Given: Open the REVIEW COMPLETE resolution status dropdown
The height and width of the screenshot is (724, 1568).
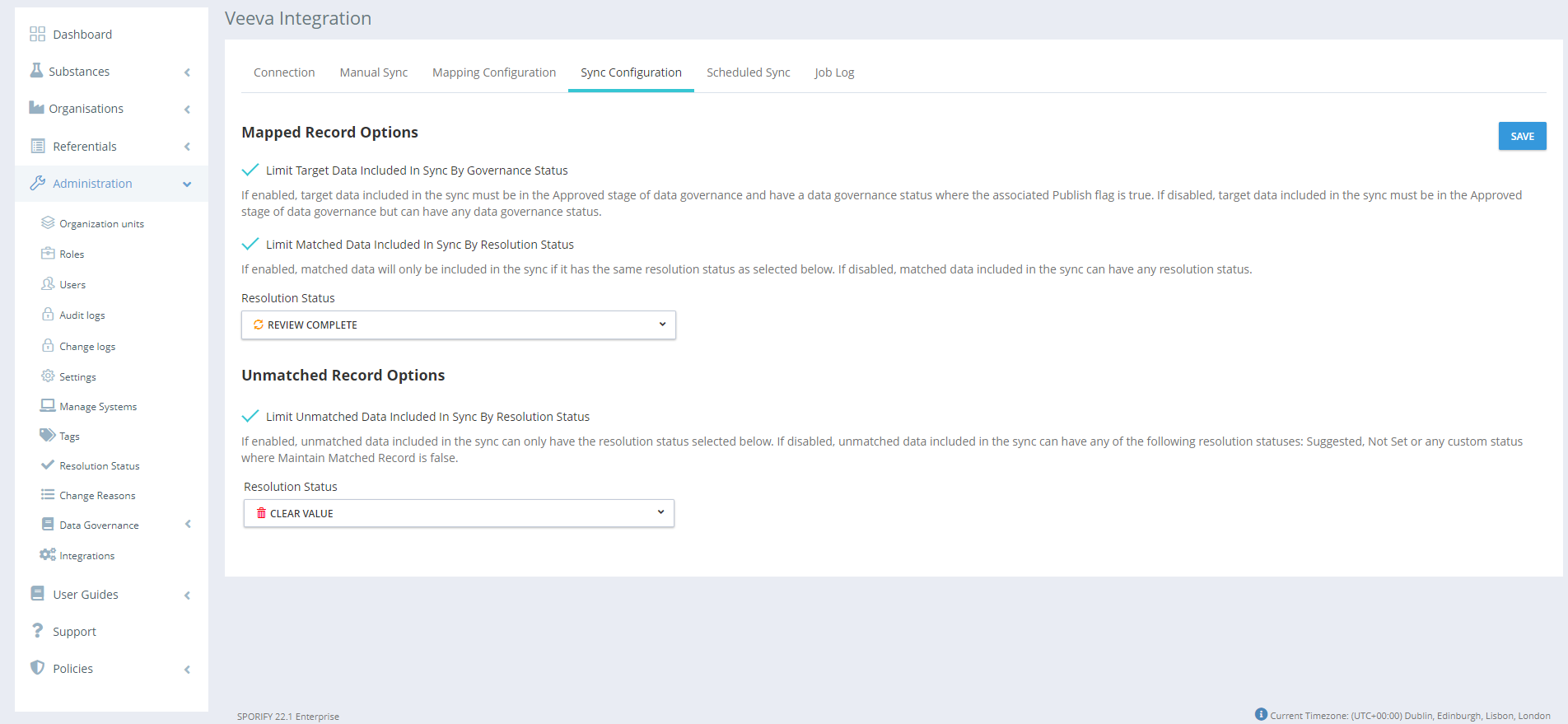Looking at the screenshot, I should tap(458, 325).
